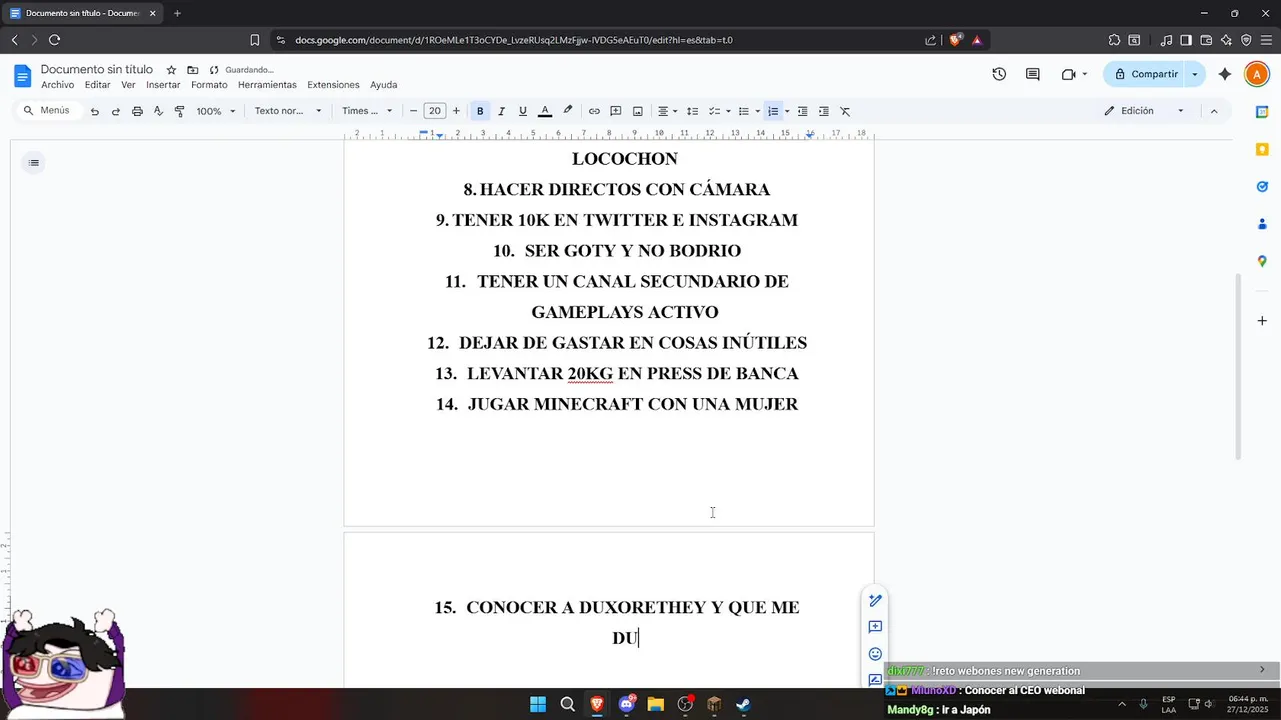Add emoji reaction from page margin
Viewport: 1281px width, 720px height.
point(875,654)
